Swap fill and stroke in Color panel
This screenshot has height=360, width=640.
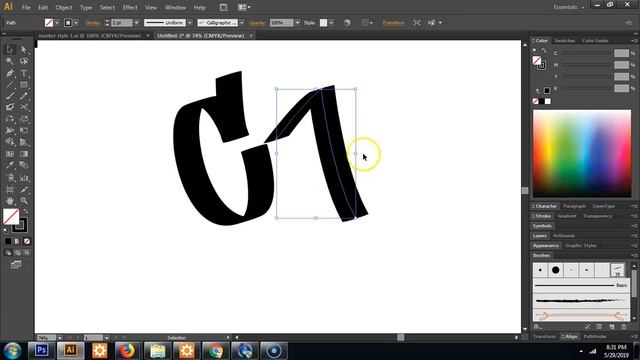544,51
